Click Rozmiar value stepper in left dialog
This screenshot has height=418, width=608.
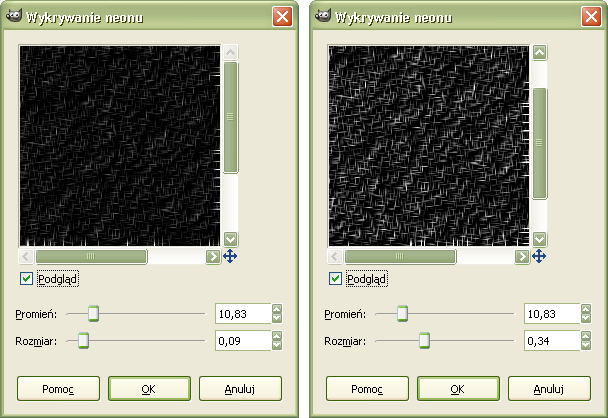[277, 341]
